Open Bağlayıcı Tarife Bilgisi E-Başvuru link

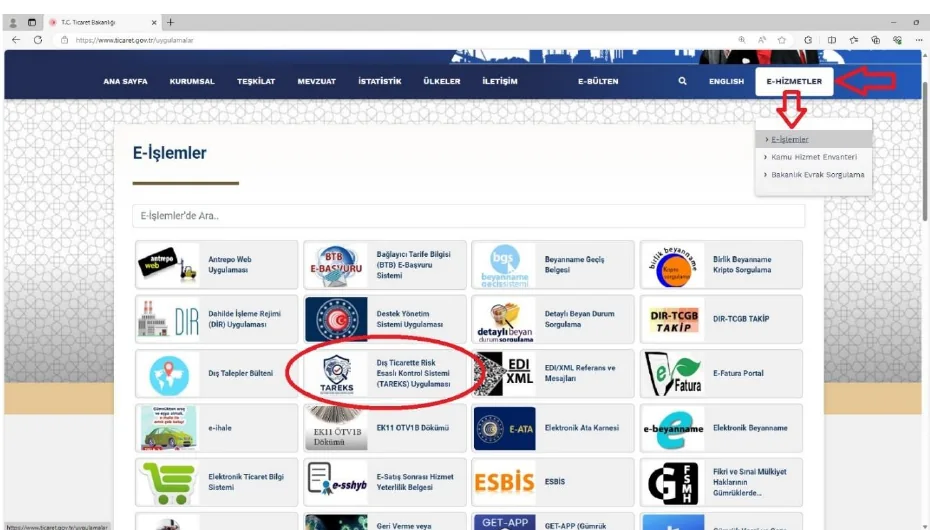coord(413,264)
